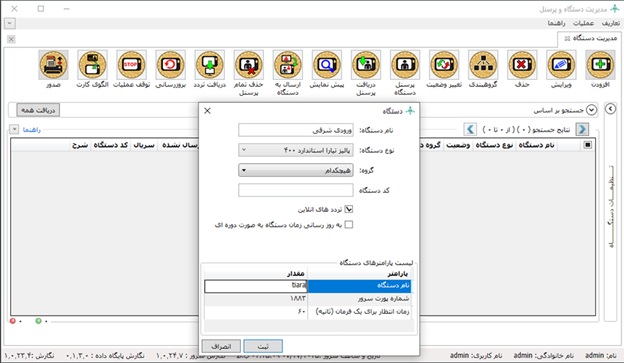The width and height of the screenshot is (624, 363).
Task: Open the راهنما menu in menu bar
Action: pos(556,23)
